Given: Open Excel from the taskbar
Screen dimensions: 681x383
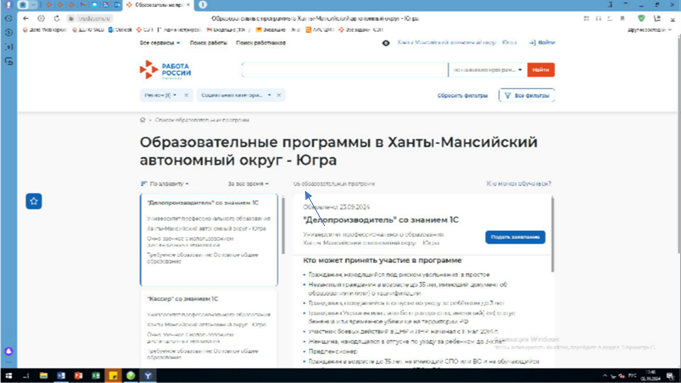Looking at the screenshot, I should pyautogui.click(x=96, y=376).
